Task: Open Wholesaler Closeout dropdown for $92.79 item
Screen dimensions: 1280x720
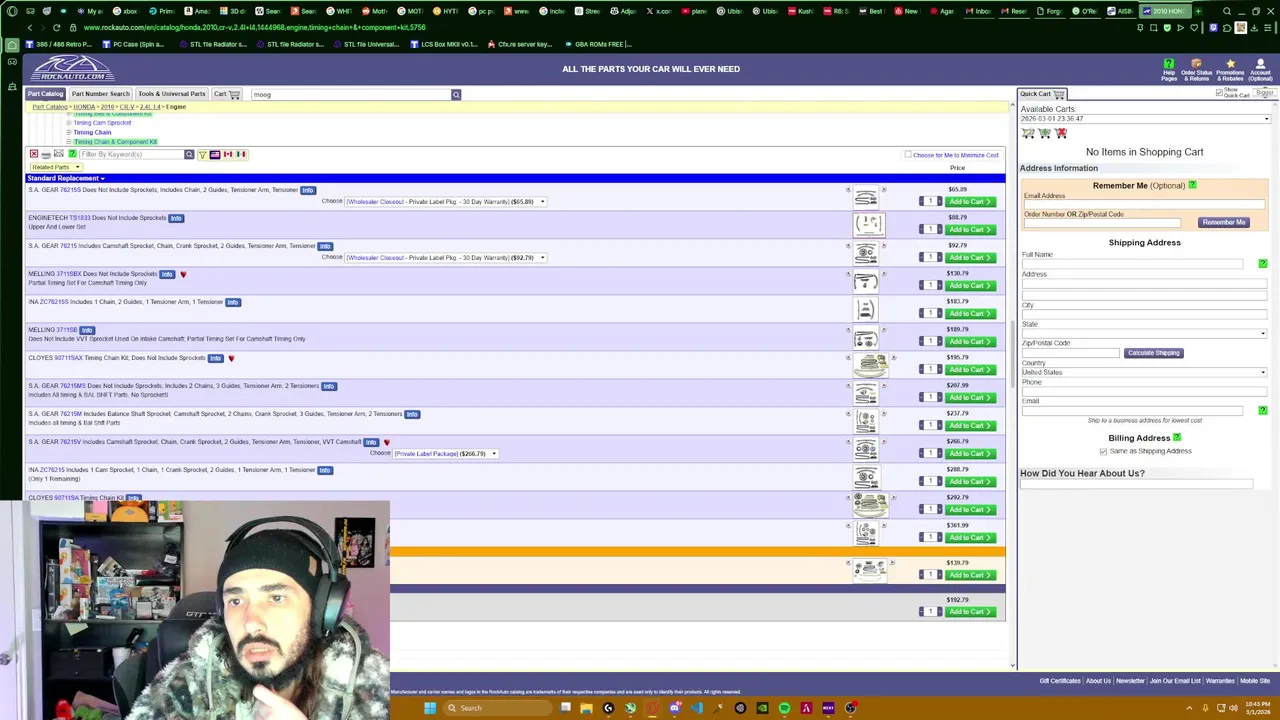Action: coord(446,258)
